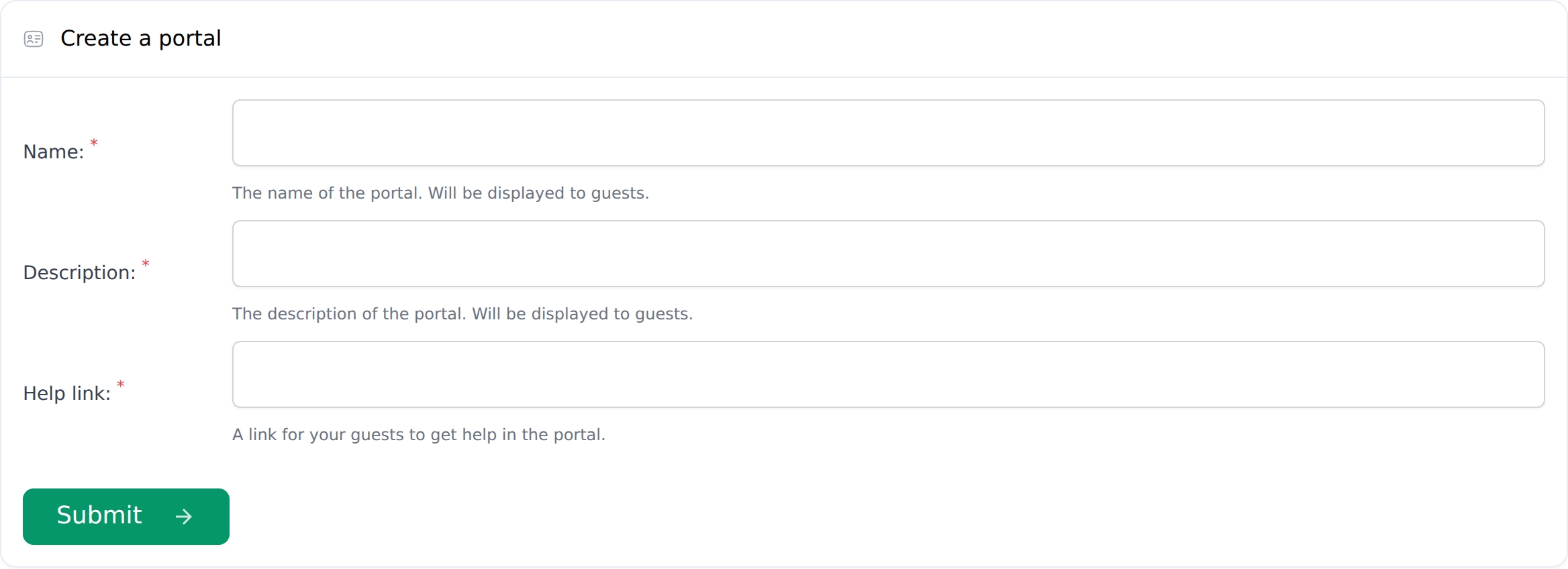Click the hint text under the Name field
This screenshot has width=1568, height=569.
[x=440, y=193]
